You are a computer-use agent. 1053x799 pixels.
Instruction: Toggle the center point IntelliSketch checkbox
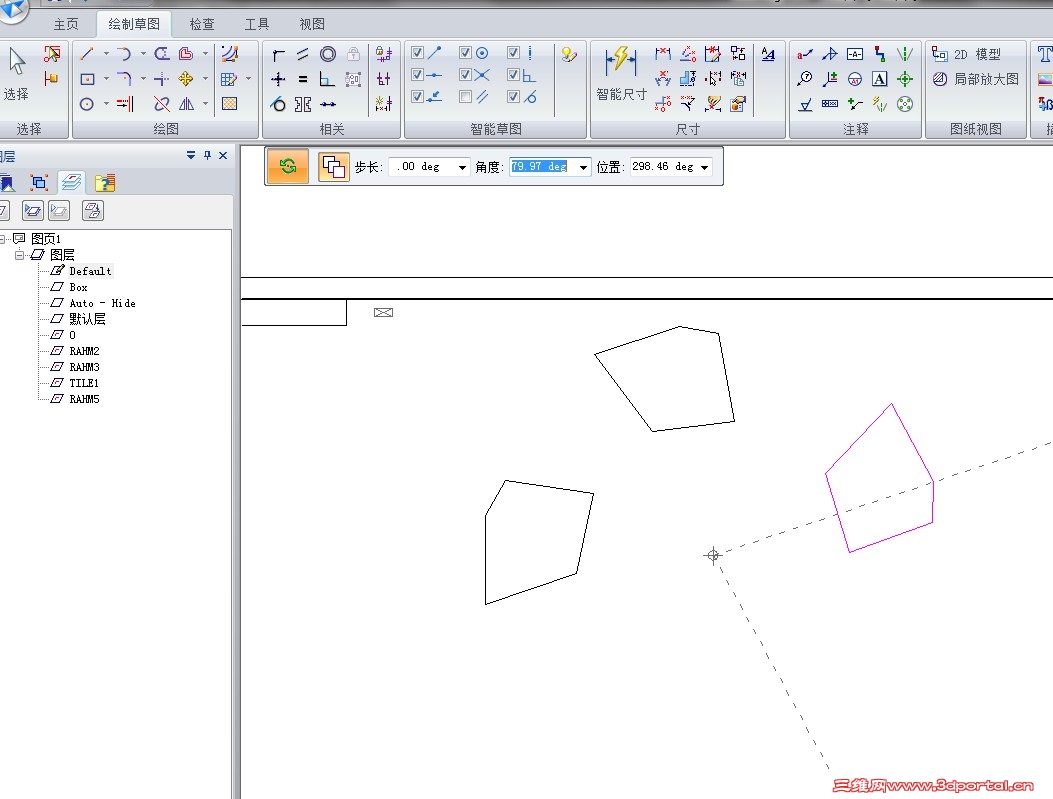465,52
